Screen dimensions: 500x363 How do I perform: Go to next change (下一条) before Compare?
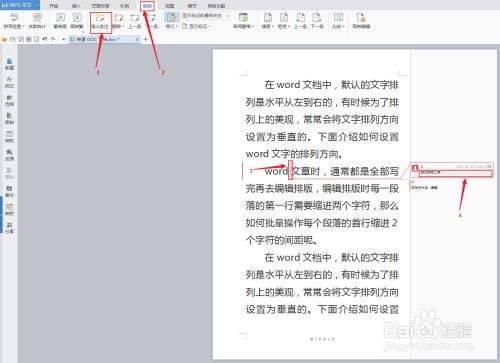point(317,21)
